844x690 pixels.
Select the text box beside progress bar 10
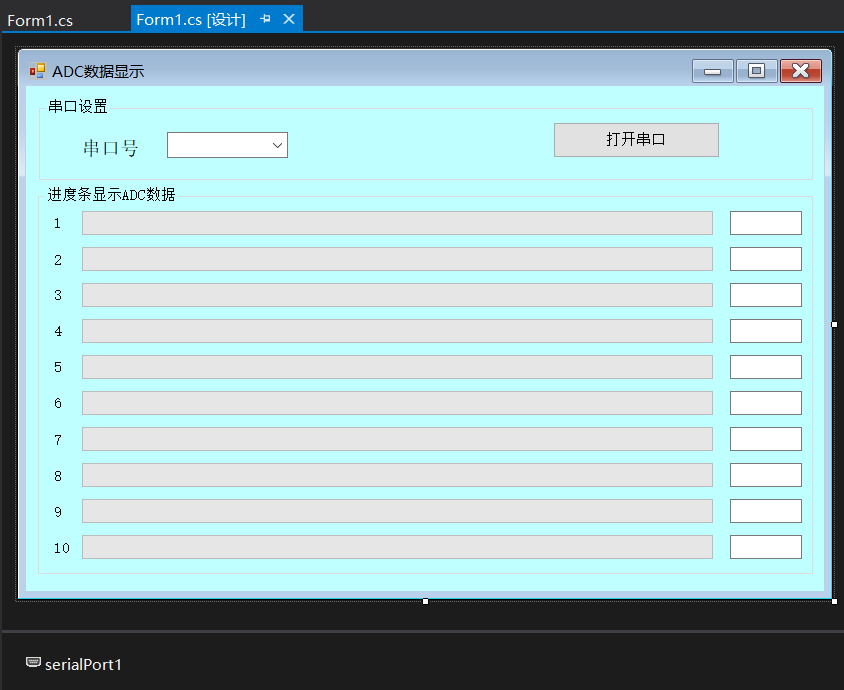coord(765,546)
